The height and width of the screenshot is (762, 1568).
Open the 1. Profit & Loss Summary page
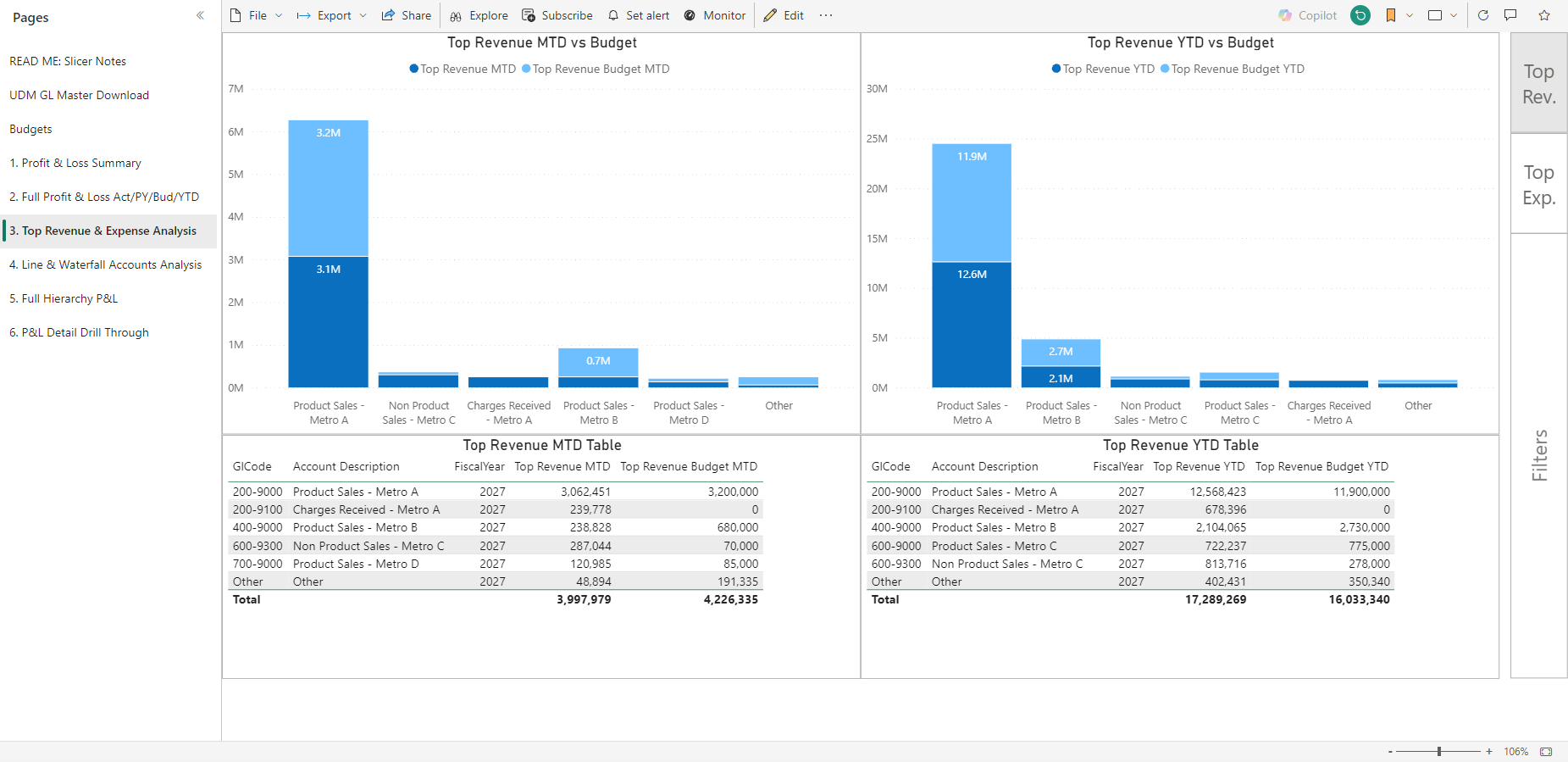coord(75,163)
